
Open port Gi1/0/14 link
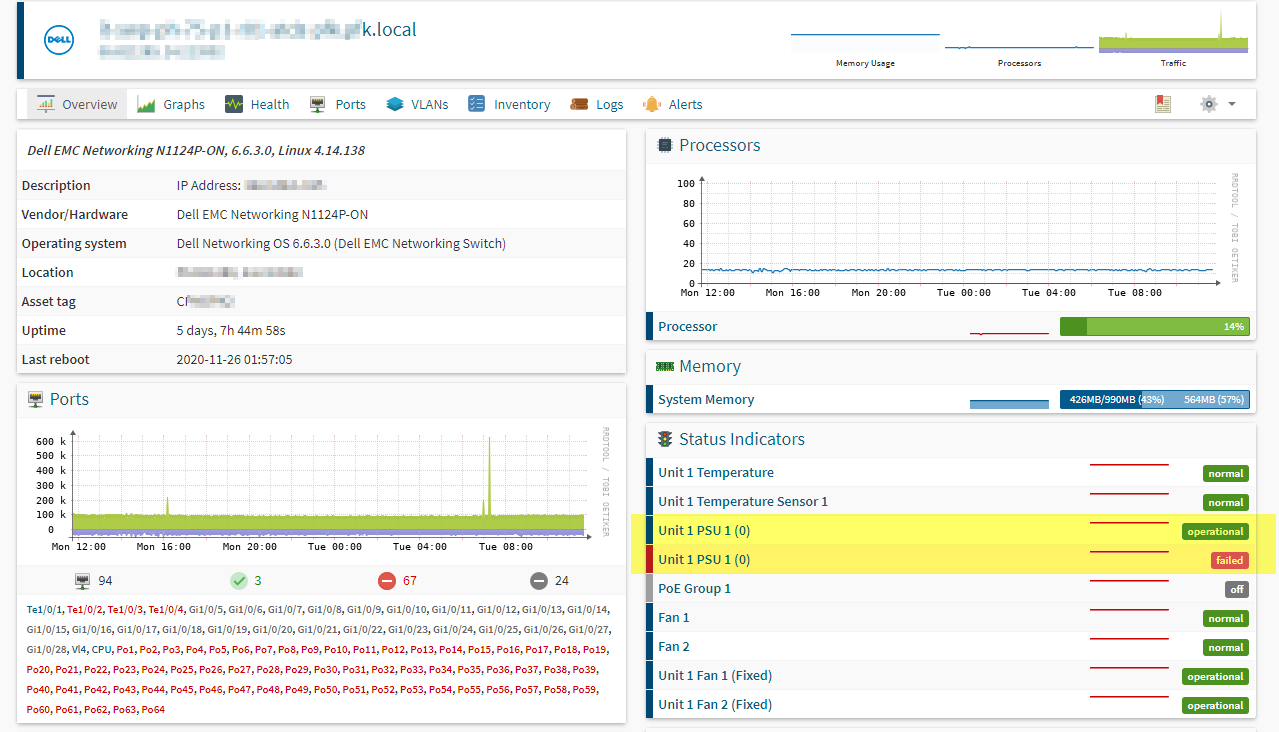click(588, 609)
